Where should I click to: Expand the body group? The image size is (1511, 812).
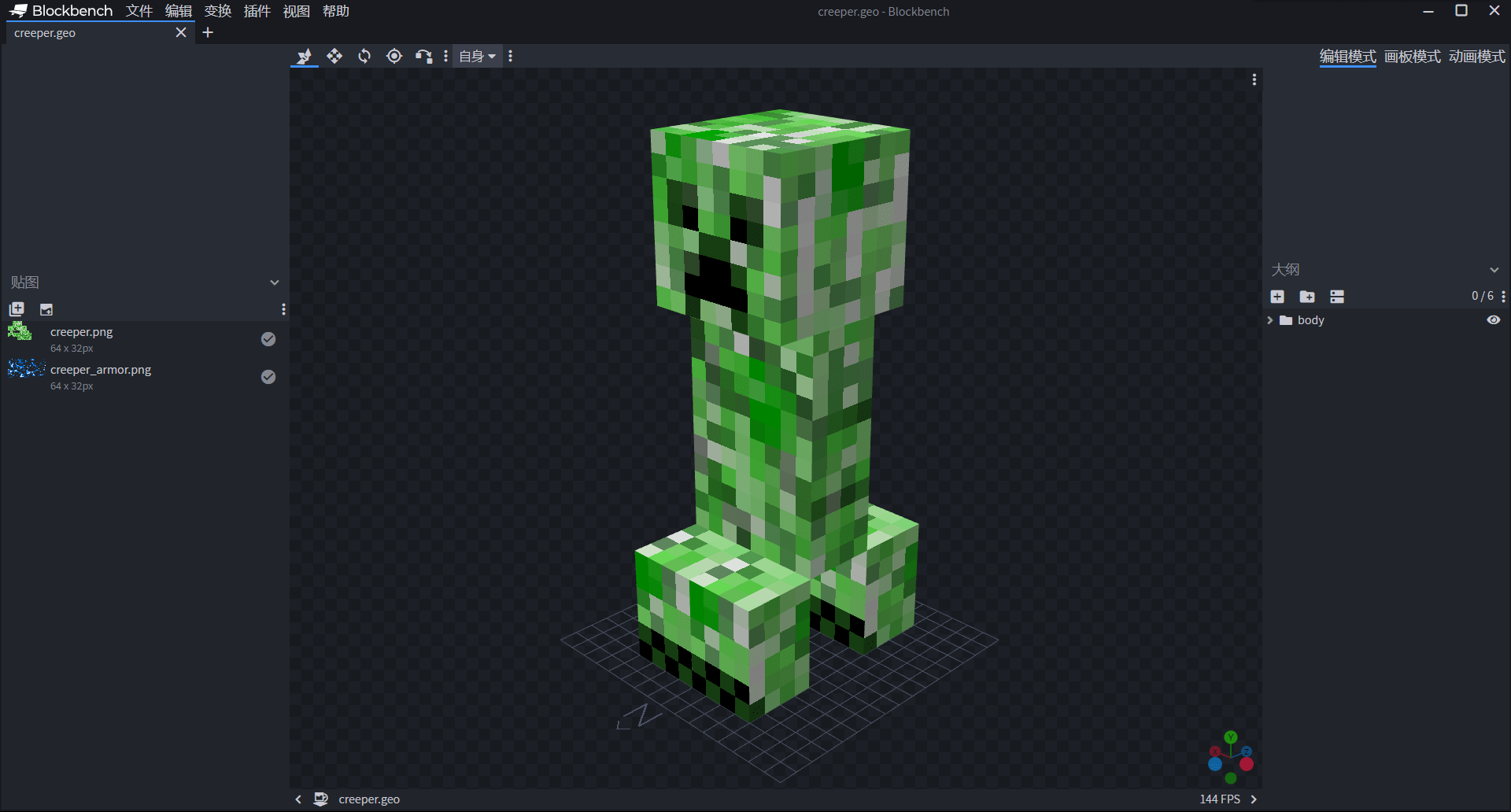(x=1269, y=320)
